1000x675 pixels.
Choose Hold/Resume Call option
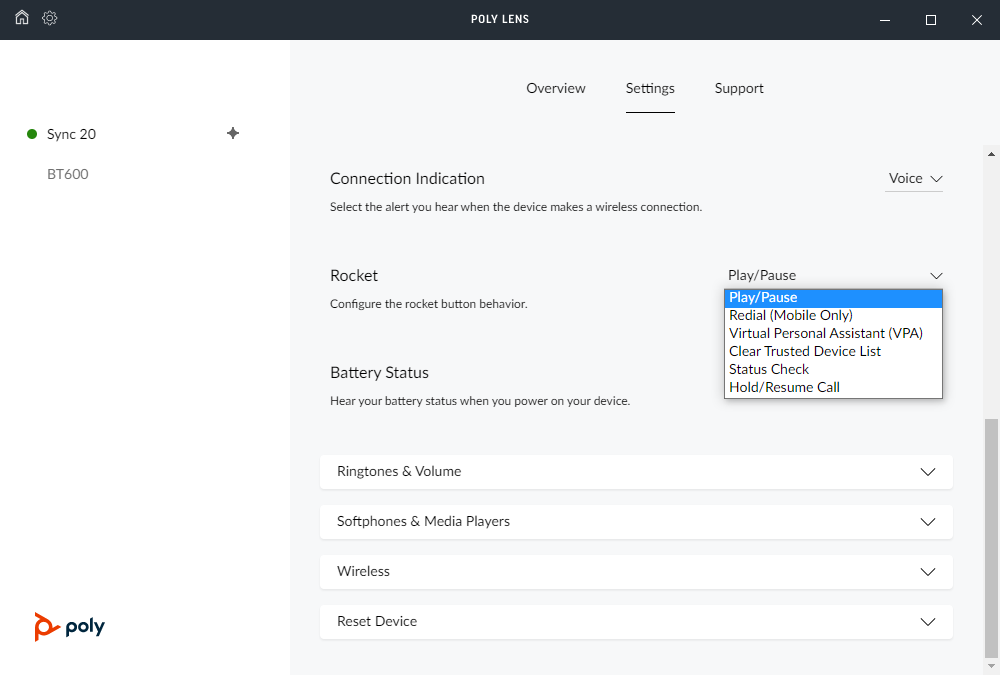tap(833, 387)
